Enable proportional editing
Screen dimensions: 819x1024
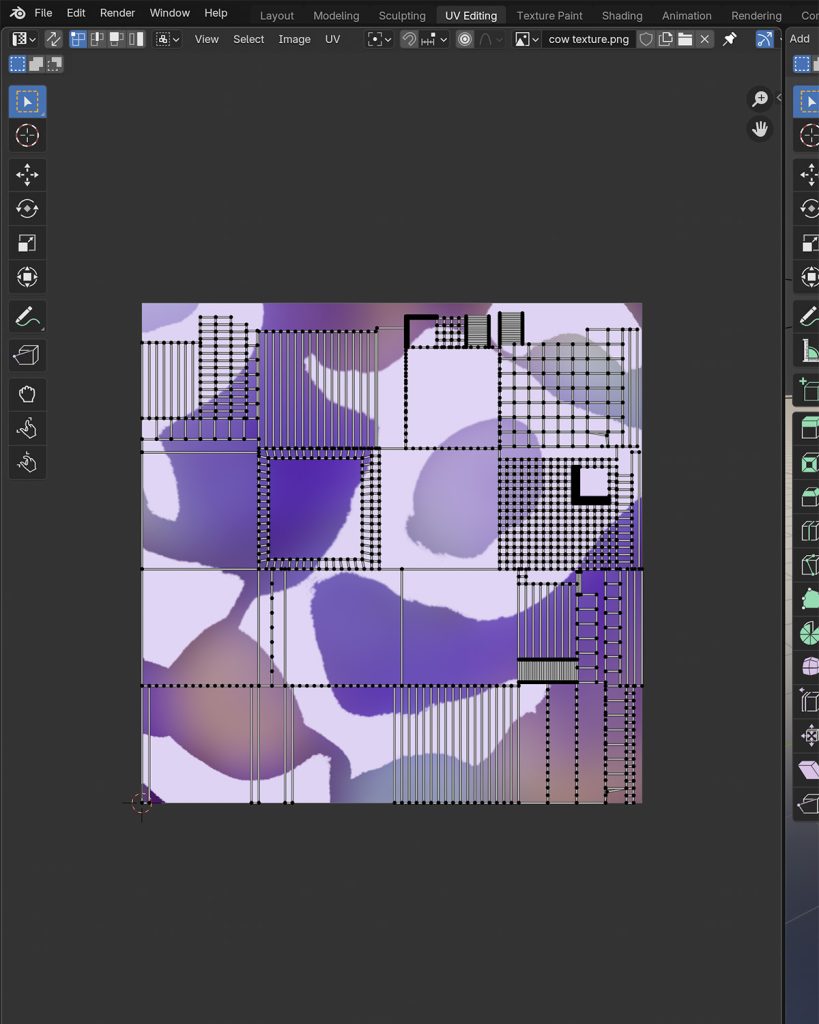pos(465,39)
